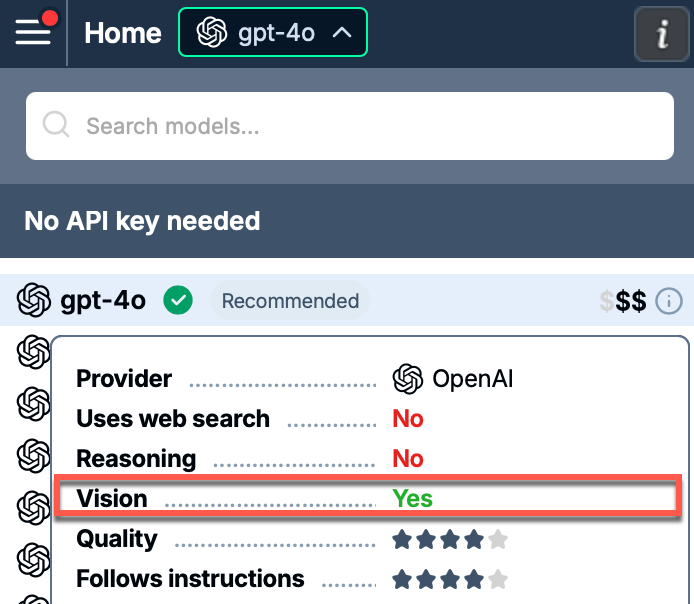Go to the Home tab
This screenshot has height=604, width=694.
tap(123, 33)
